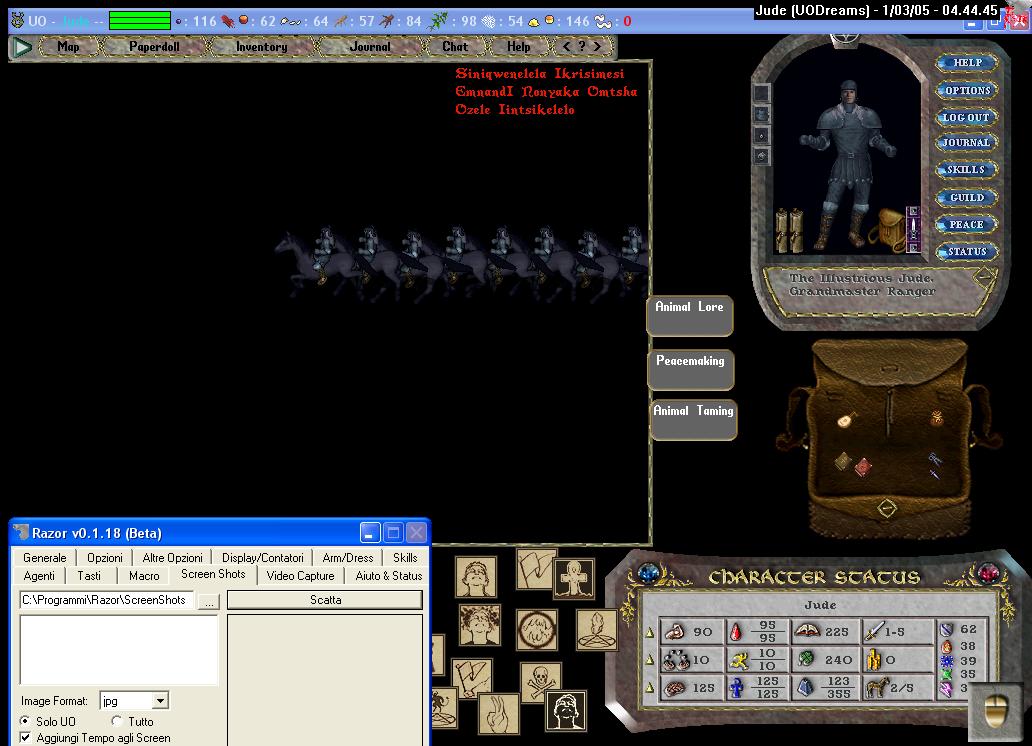Click the ankh cross spell icon
This screenshot has width=1032, height=746.
pyautogui.click(x=574, y=579)
